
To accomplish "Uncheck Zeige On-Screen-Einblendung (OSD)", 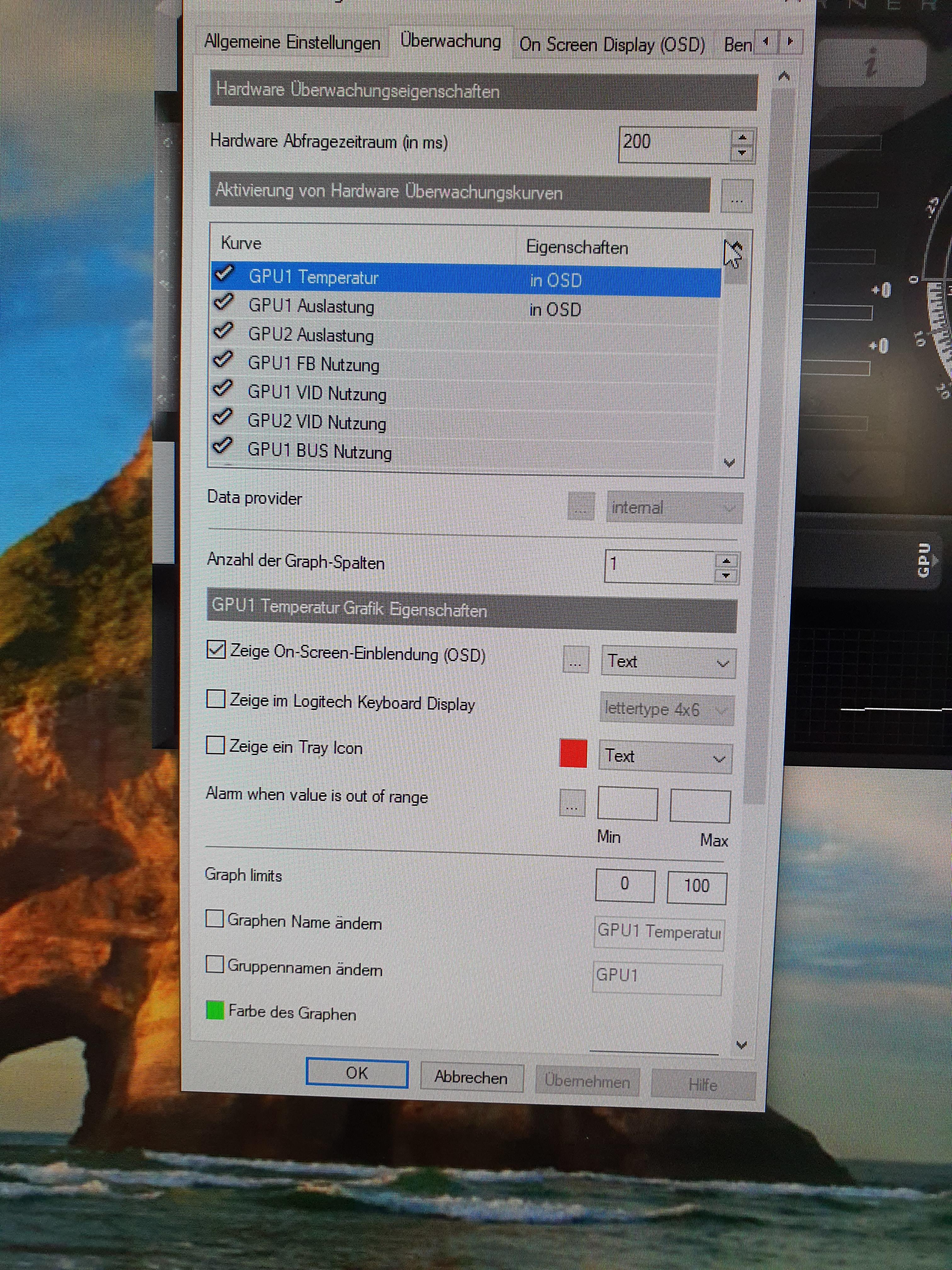I will [216, 650].
